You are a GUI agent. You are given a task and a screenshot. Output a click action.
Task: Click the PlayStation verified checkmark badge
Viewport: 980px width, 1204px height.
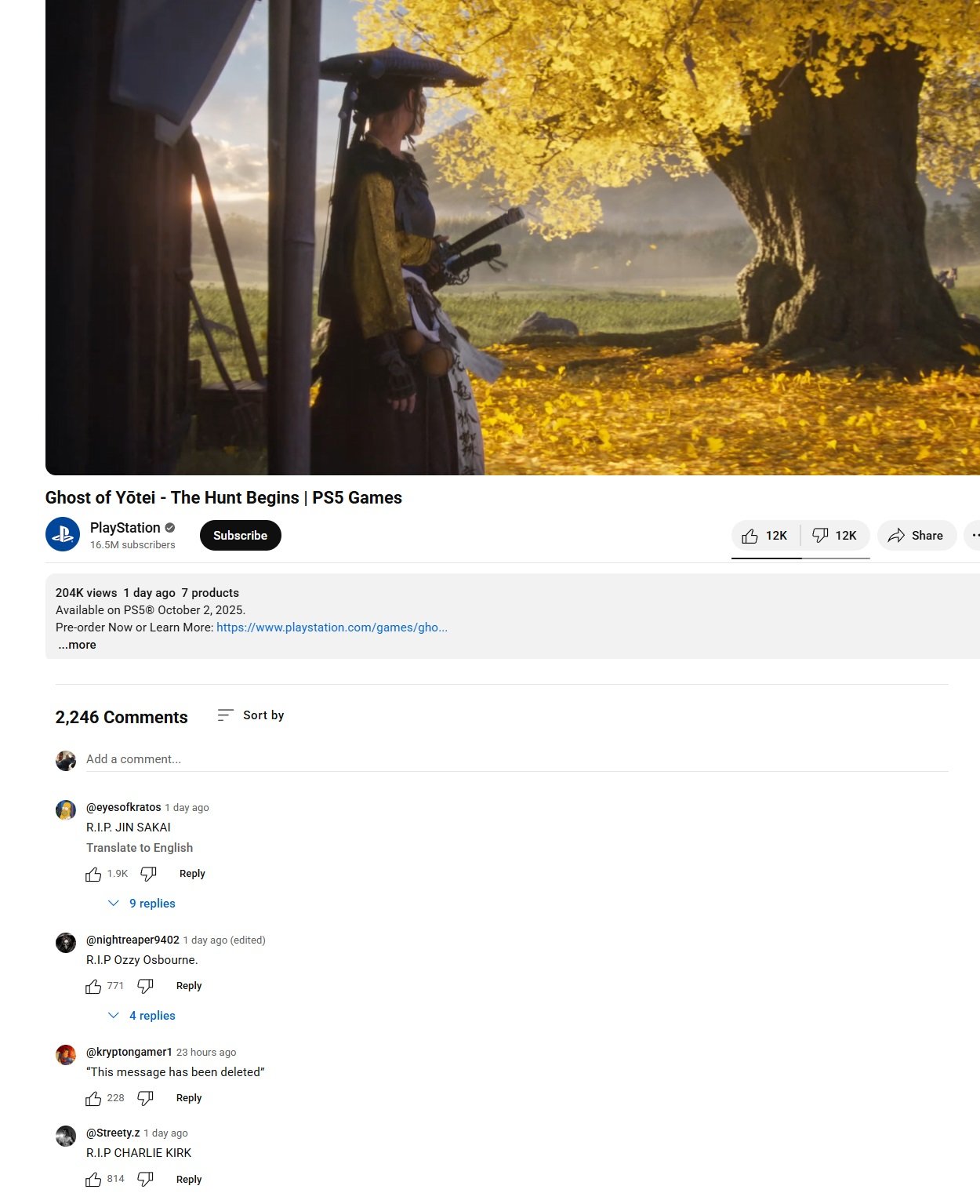(170, 528)
